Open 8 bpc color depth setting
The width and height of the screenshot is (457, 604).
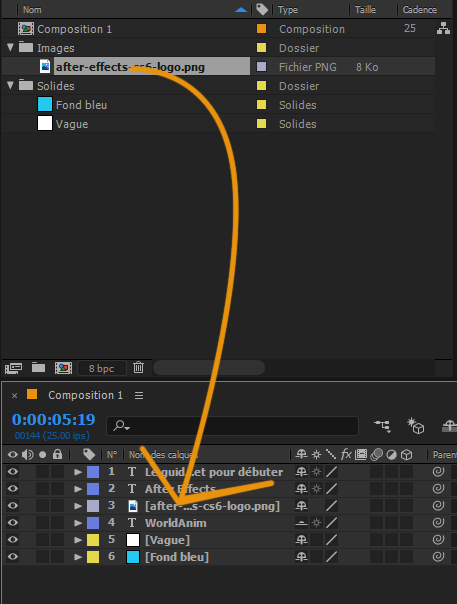102,368
